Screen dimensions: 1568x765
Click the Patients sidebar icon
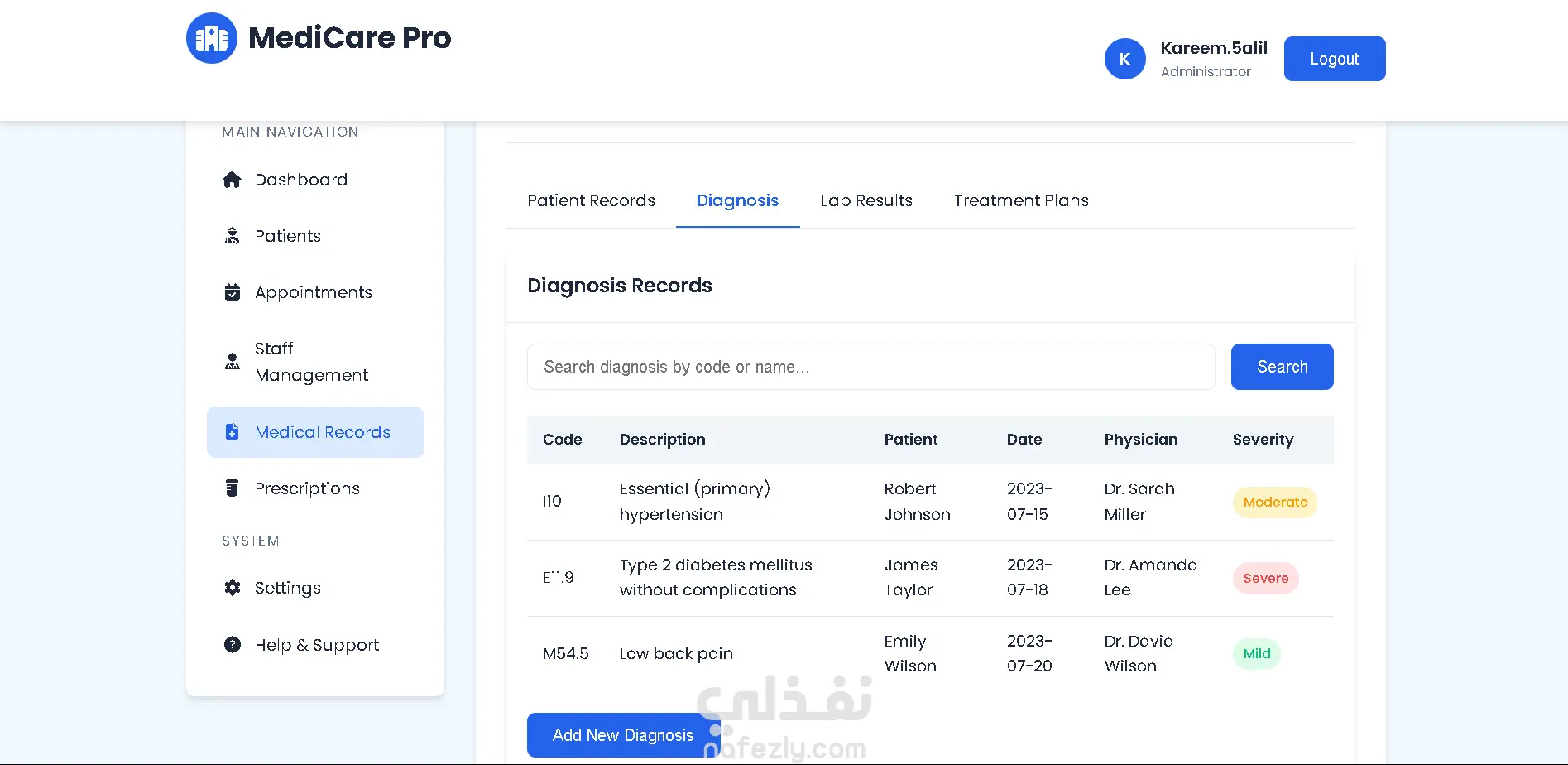pos(233,236)
